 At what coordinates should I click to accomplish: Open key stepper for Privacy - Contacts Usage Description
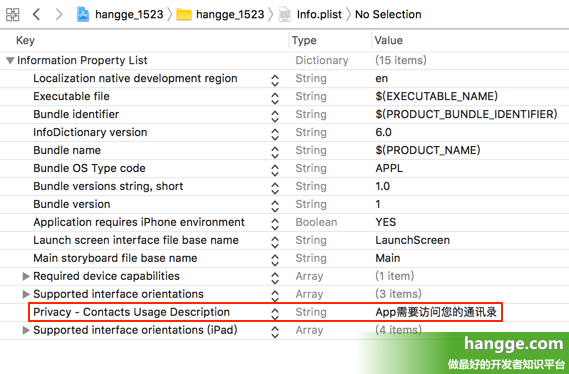coord(275,314)
